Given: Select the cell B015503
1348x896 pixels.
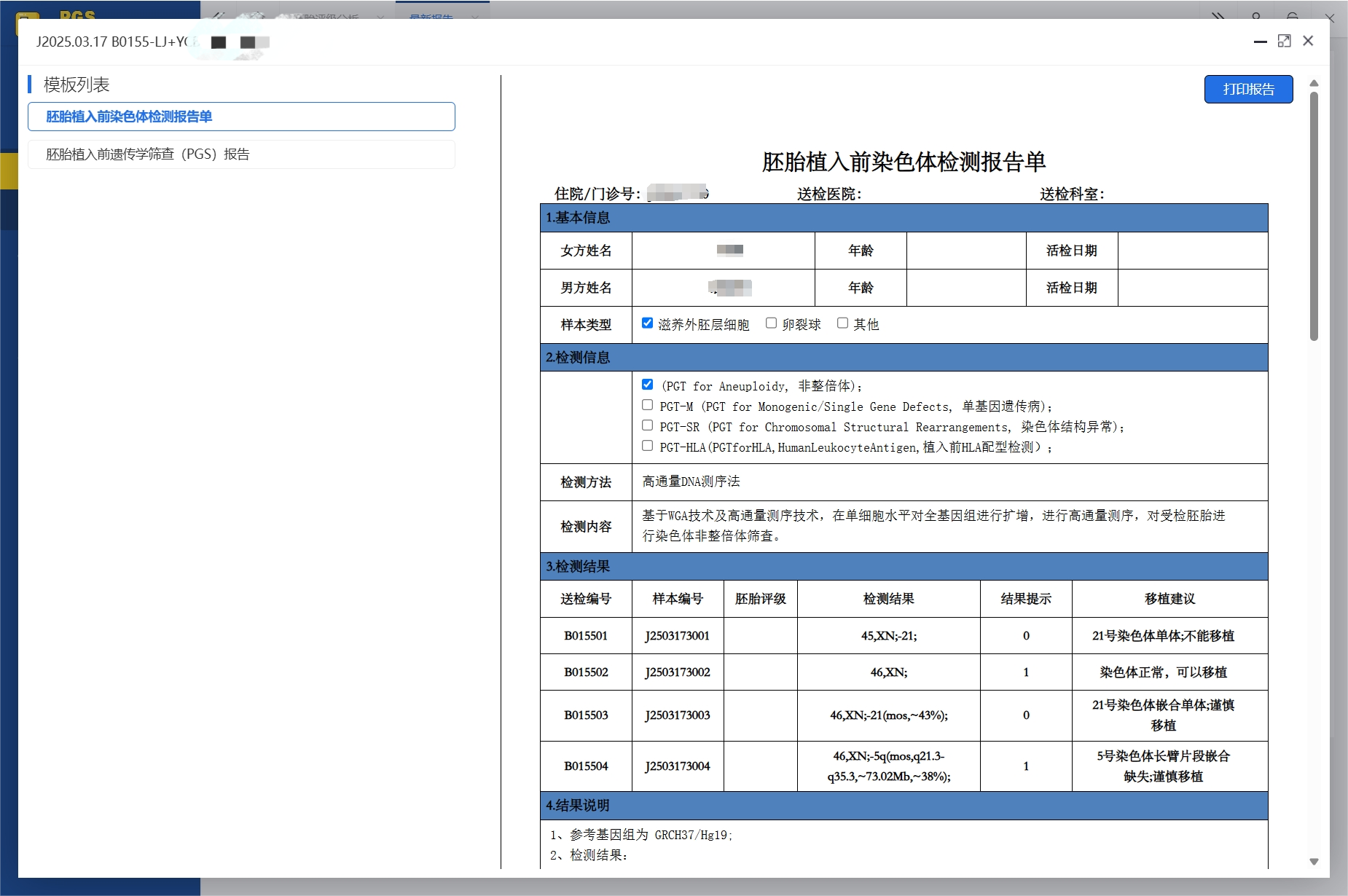Looking at the screenshot, I should (586, 715).
